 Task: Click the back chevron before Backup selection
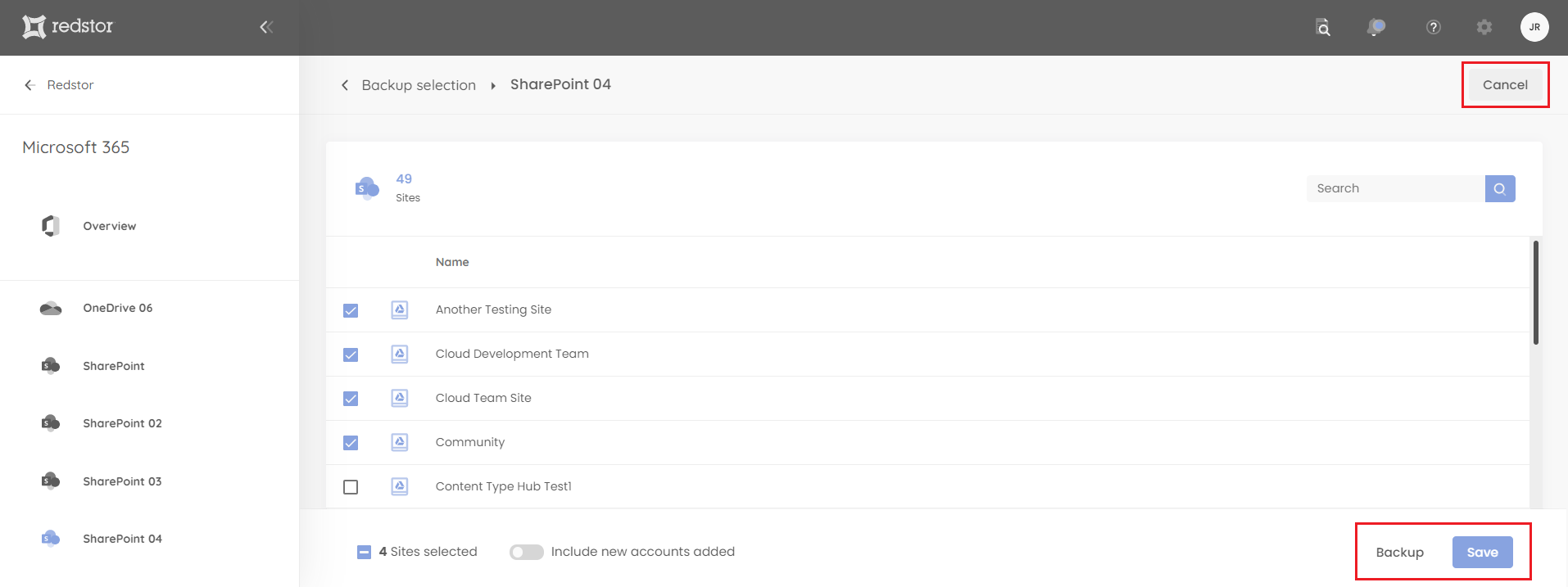click(x=345, y=85)
